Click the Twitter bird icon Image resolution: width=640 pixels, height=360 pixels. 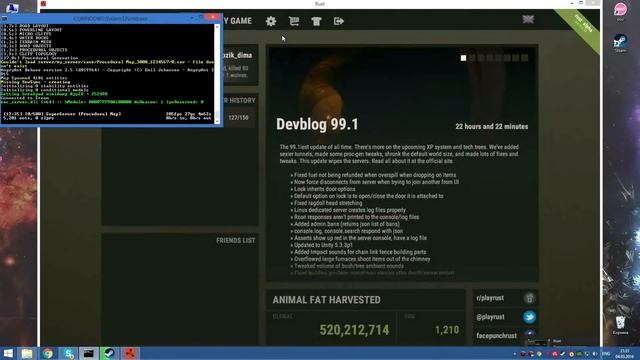coord(529,317)
